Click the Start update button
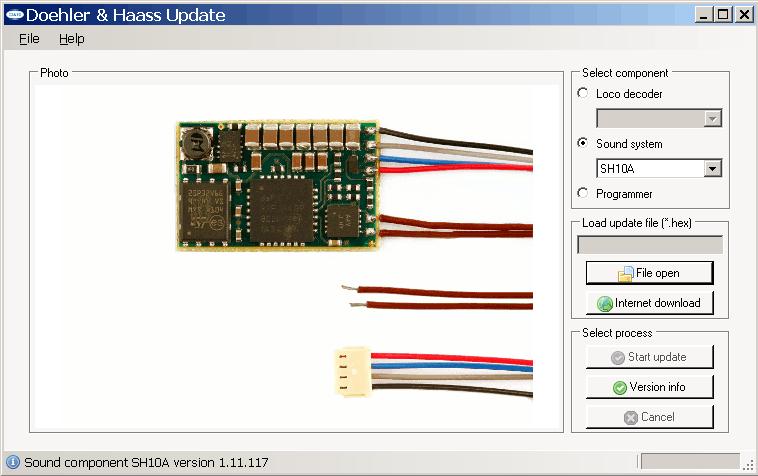 pos(650,357)
